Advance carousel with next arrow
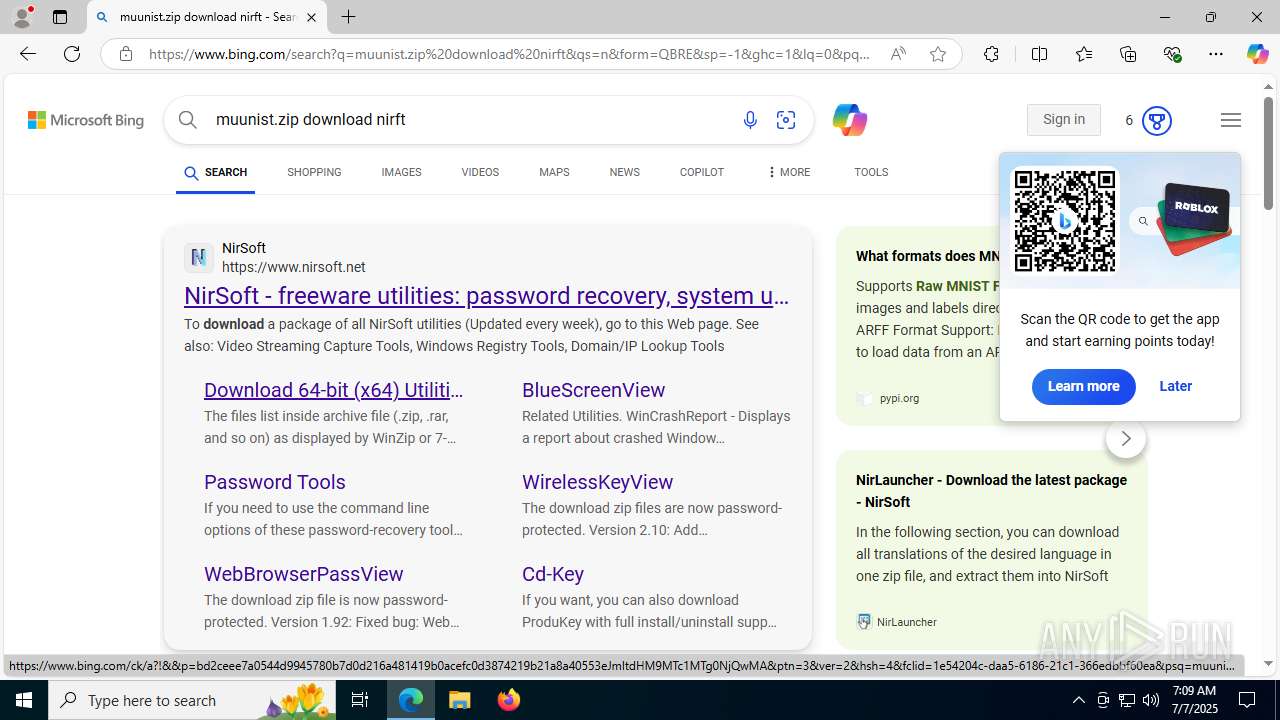This screenshot has width=1280, height=720. [1125, 439]
